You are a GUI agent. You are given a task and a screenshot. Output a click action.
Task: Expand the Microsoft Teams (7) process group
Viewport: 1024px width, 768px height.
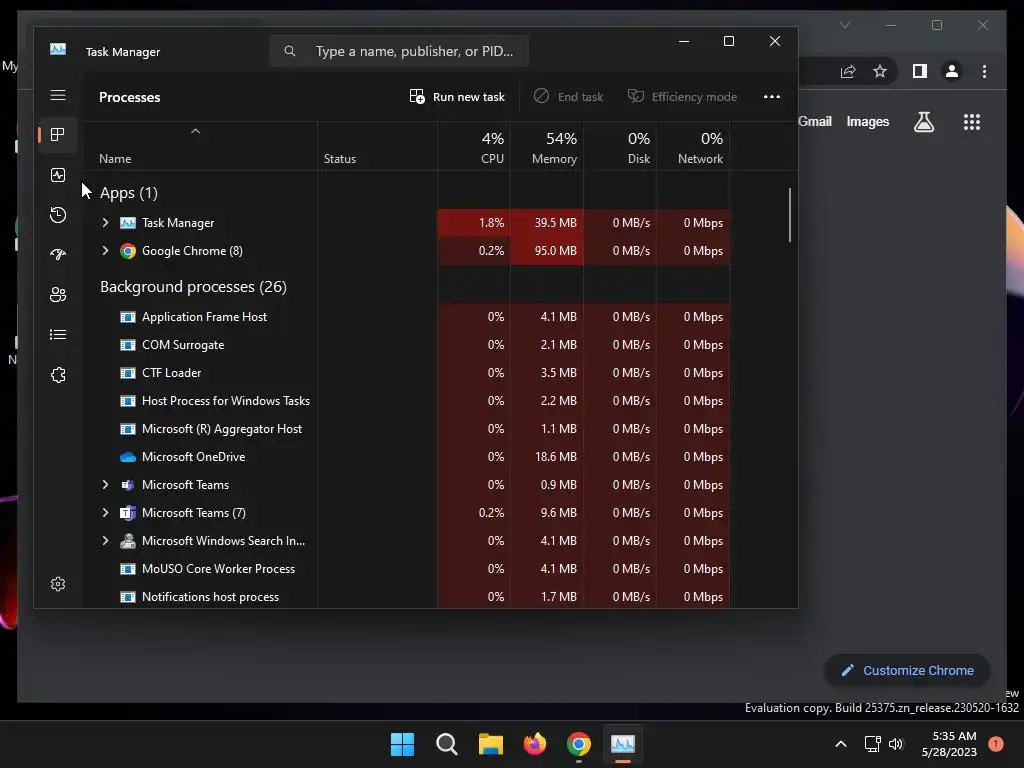tap(105, 513)
